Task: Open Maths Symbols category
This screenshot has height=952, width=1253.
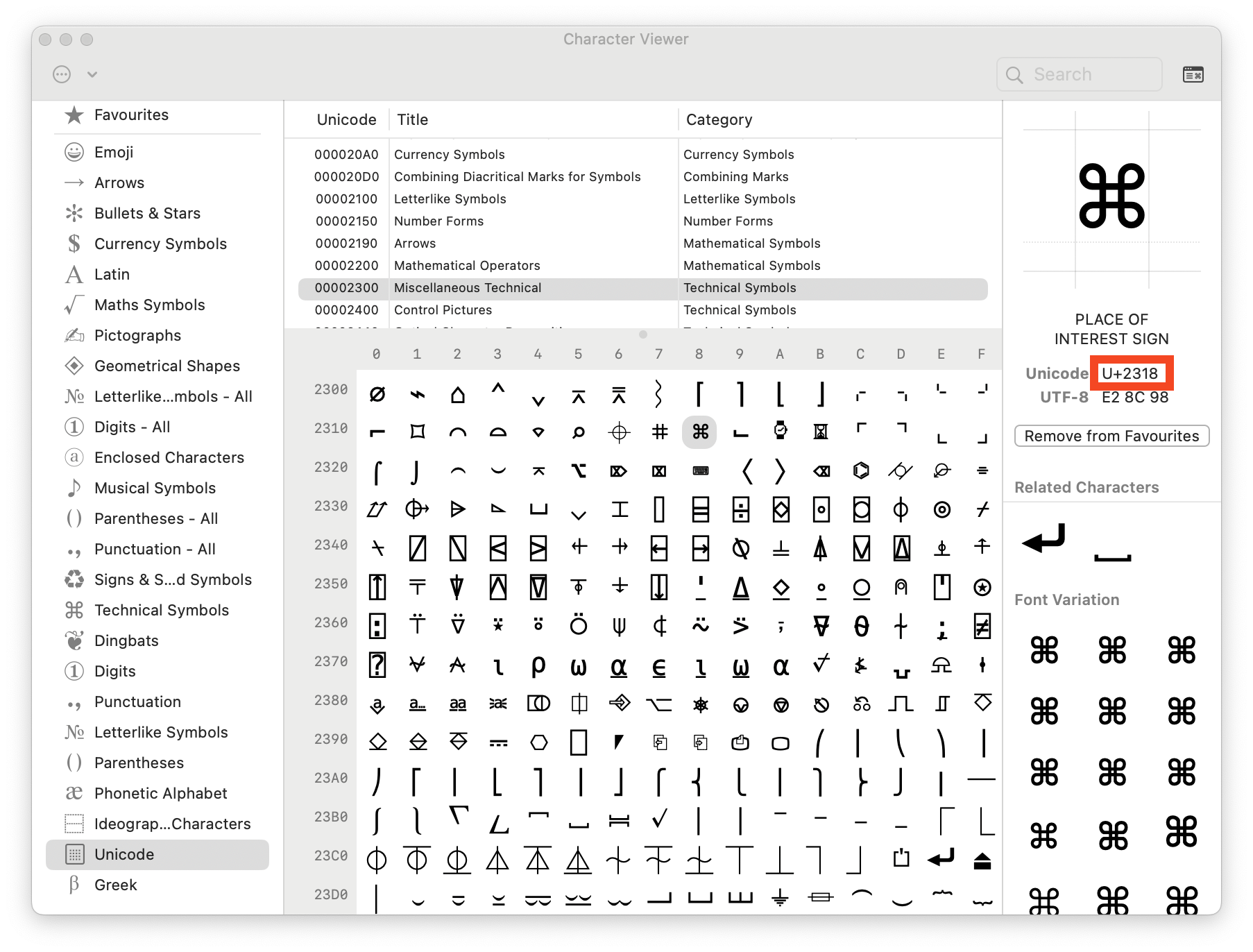Action: (x=157, y=305)
